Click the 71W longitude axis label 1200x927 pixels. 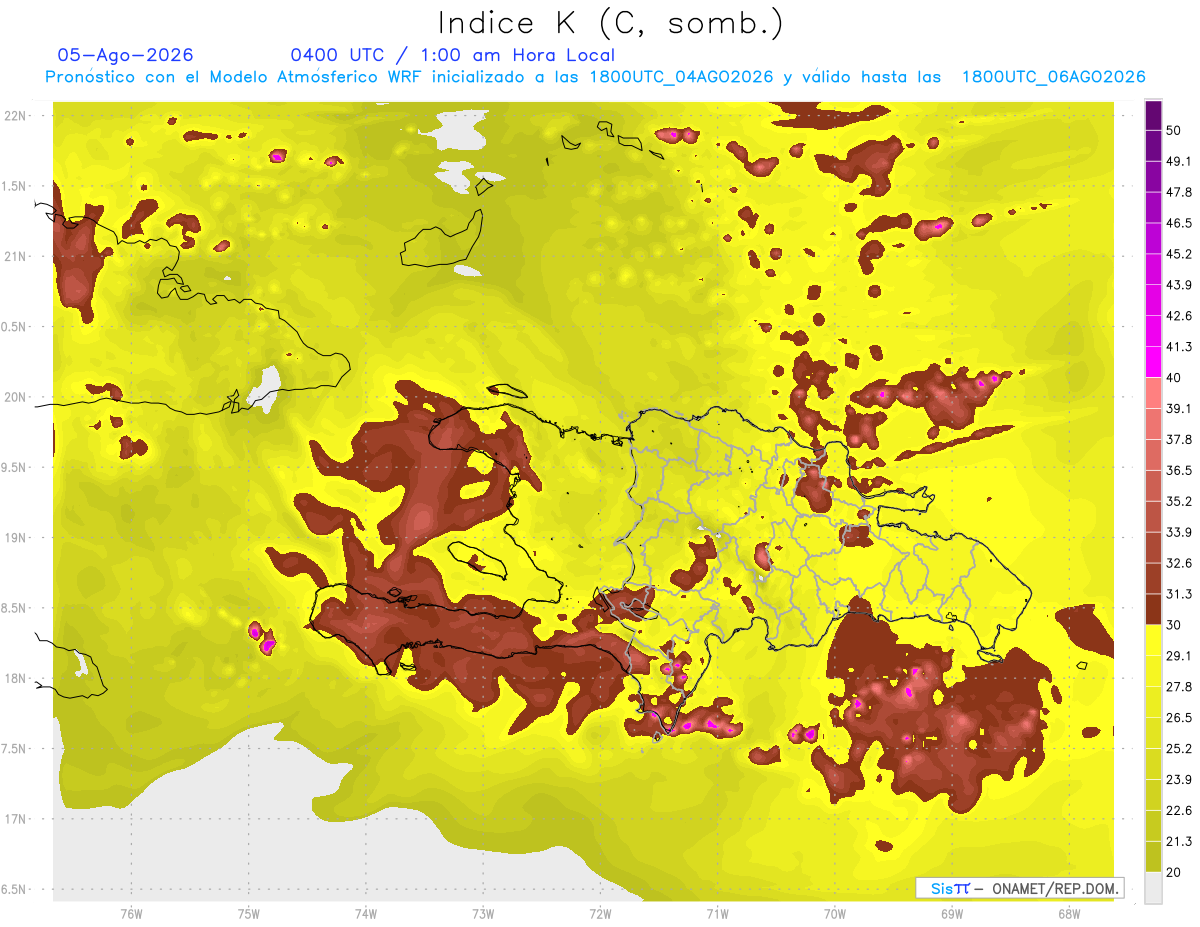717,913
